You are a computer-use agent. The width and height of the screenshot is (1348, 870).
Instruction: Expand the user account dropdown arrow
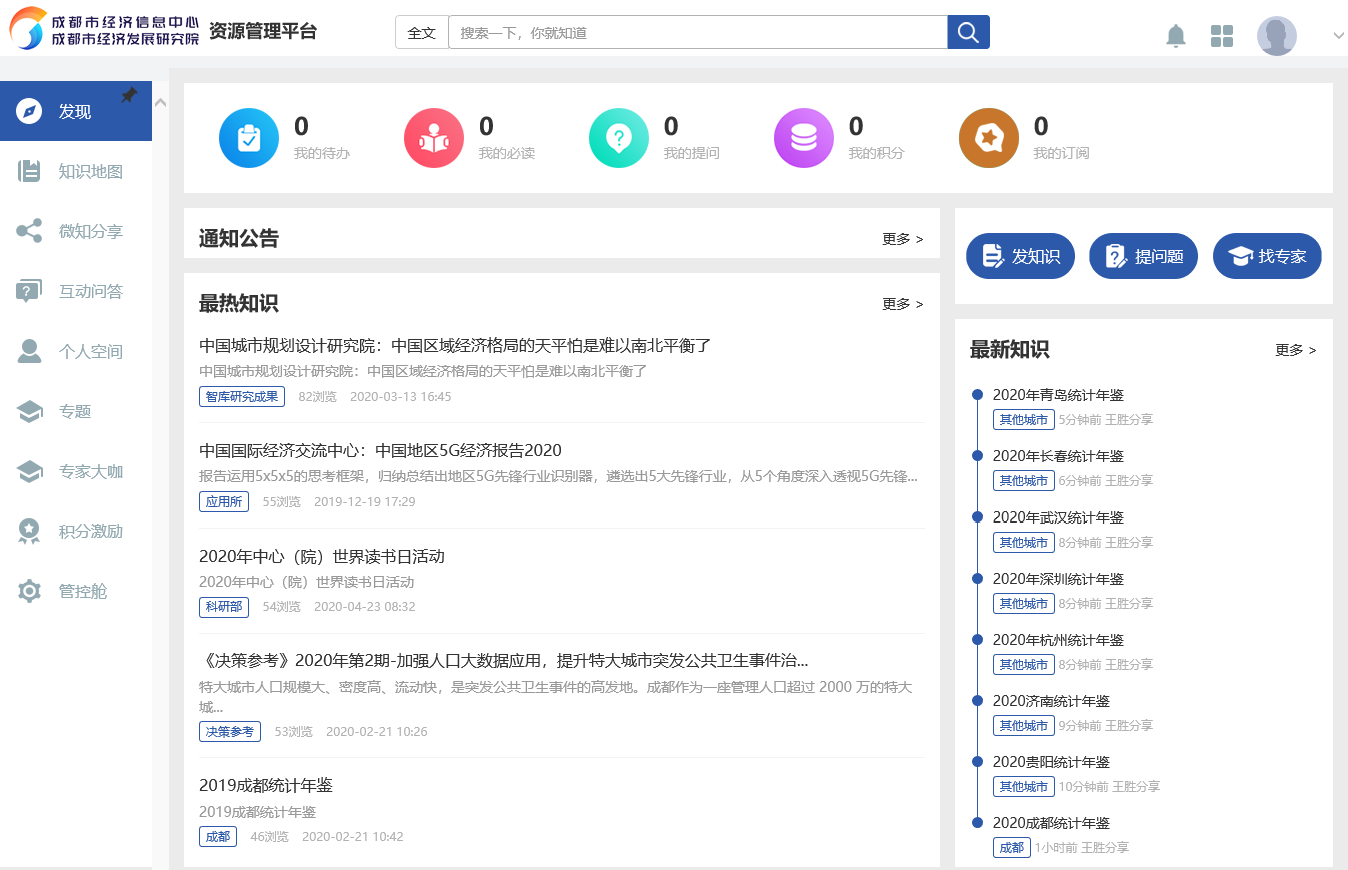pos(1339,35)
